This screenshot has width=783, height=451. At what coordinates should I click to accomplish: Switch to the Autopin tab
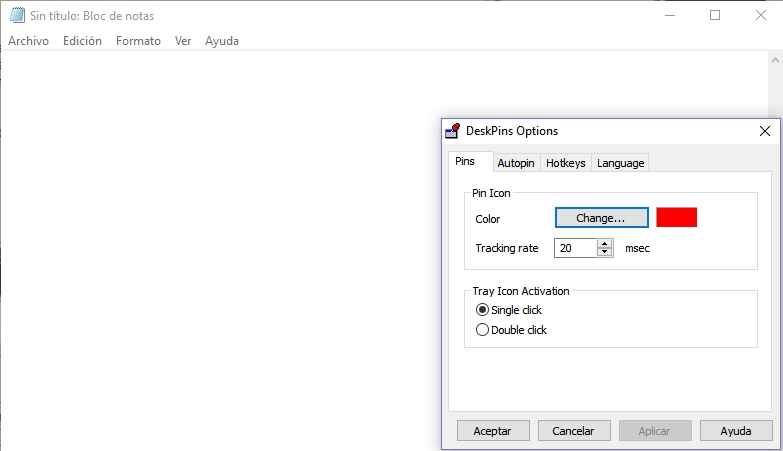(x=516, y=163)
